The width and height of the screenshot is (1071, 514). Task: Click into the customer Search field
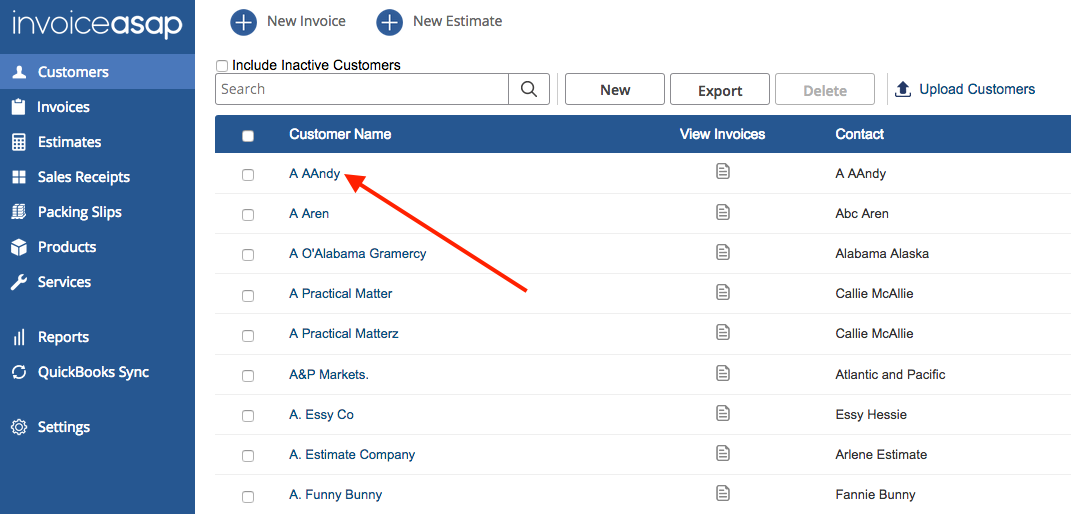[x=362, y=89]
